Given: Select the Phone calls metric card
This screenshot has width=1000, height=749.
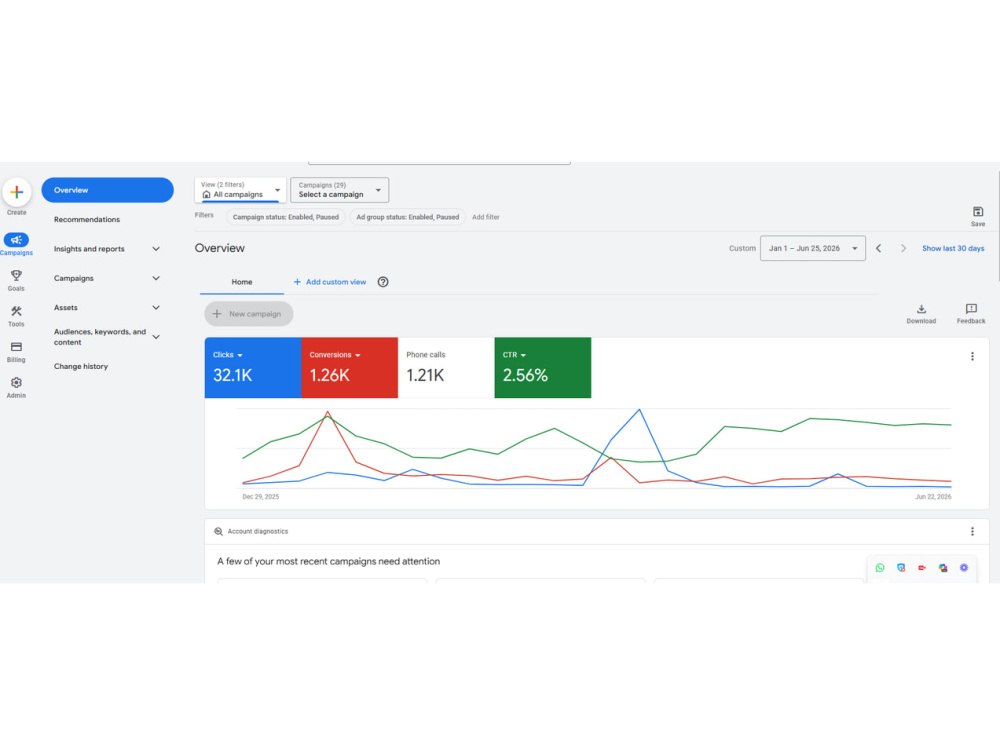Looking at the screenshot, I should (446, 367).
